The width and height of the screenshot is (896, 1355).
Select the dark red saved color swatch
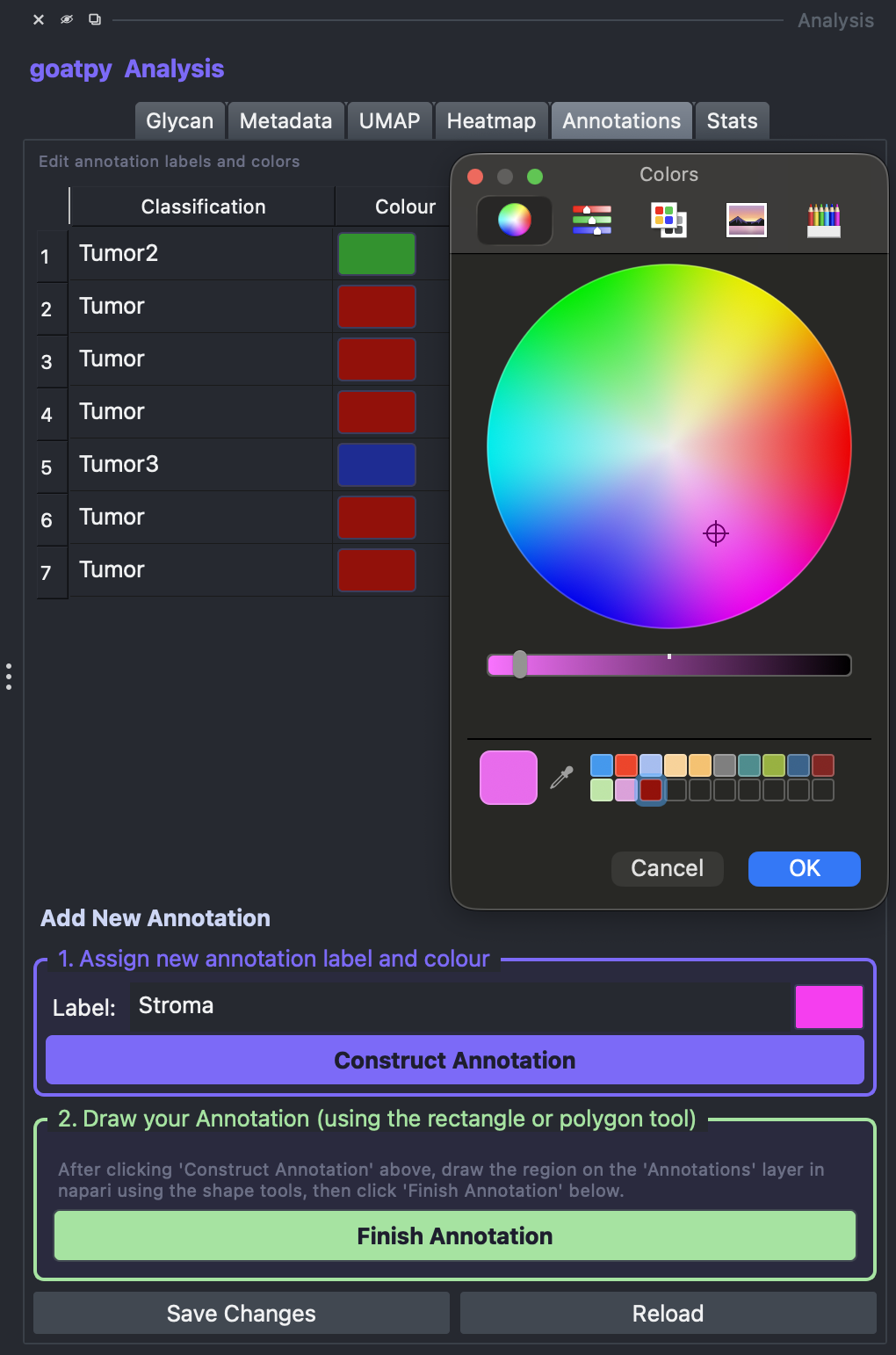(650, 789)
